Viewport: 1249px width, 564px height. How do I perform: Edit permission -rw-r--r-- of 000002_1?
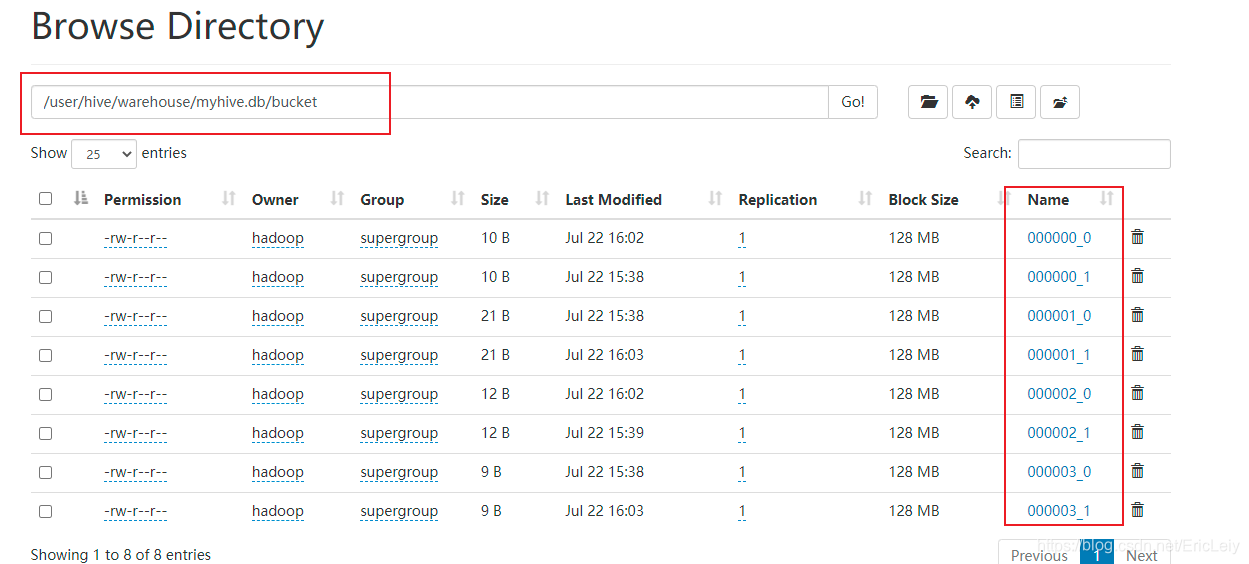(x=135, y=433)
